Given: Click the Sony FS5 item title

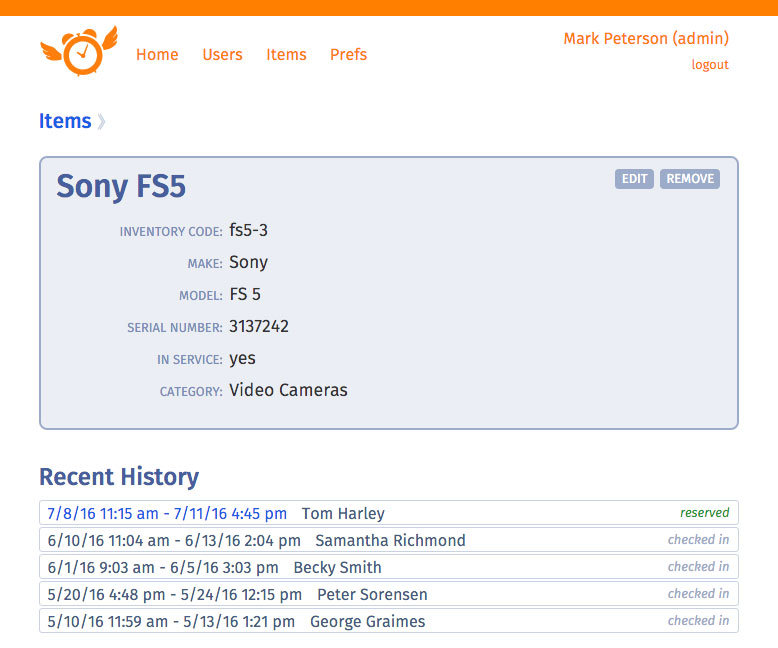Looking at the screenshot, I should tap(121, 186).
